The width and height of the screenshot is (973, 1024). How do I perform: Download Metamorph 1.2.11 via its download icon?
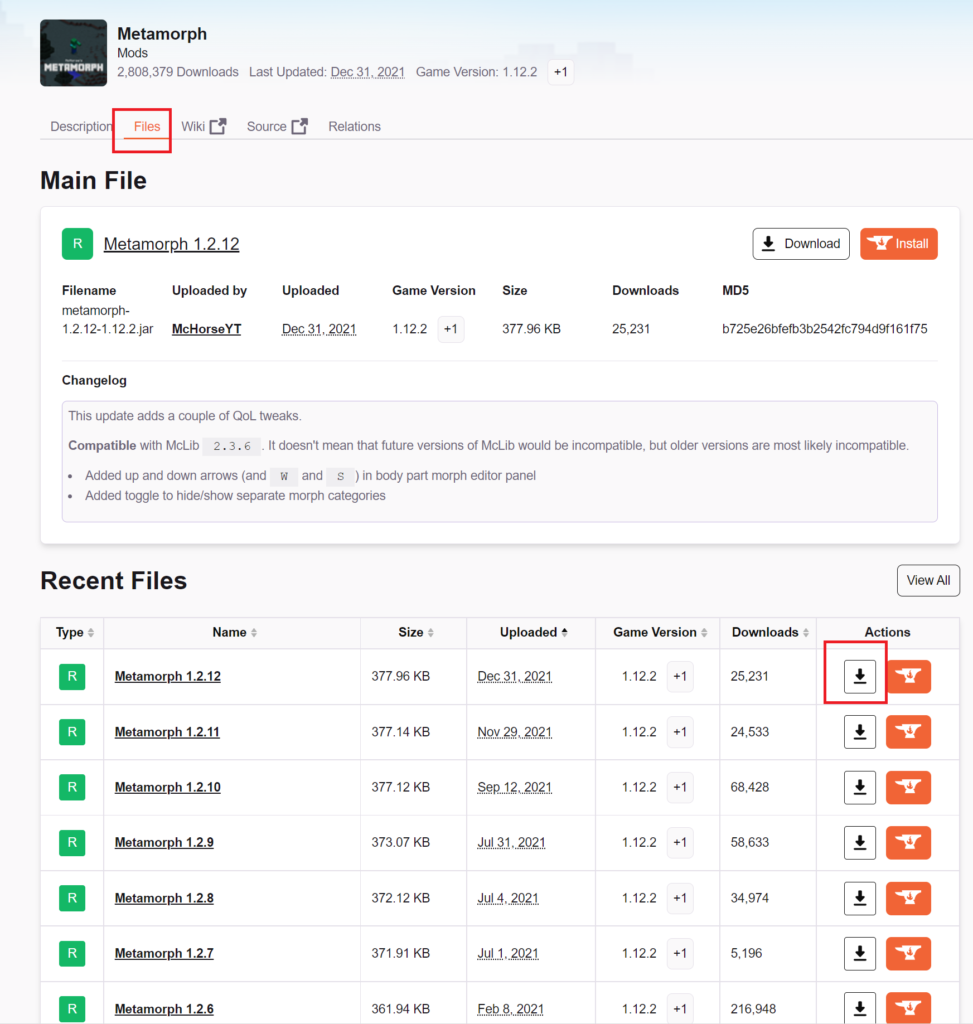[x=858, y=731]
